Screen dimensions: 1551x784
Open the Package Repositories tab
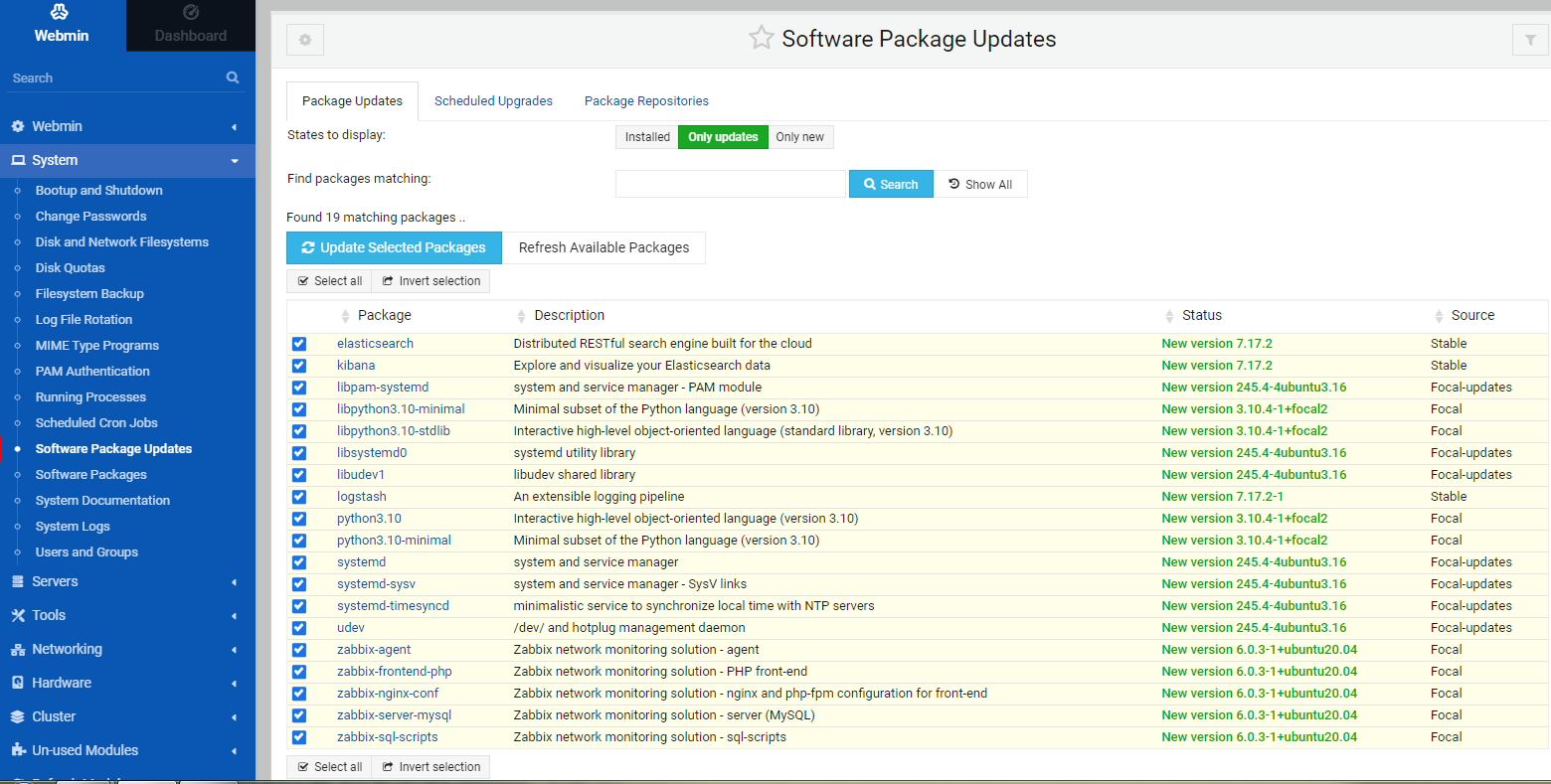pyautogui.click(x=646, y=101)
